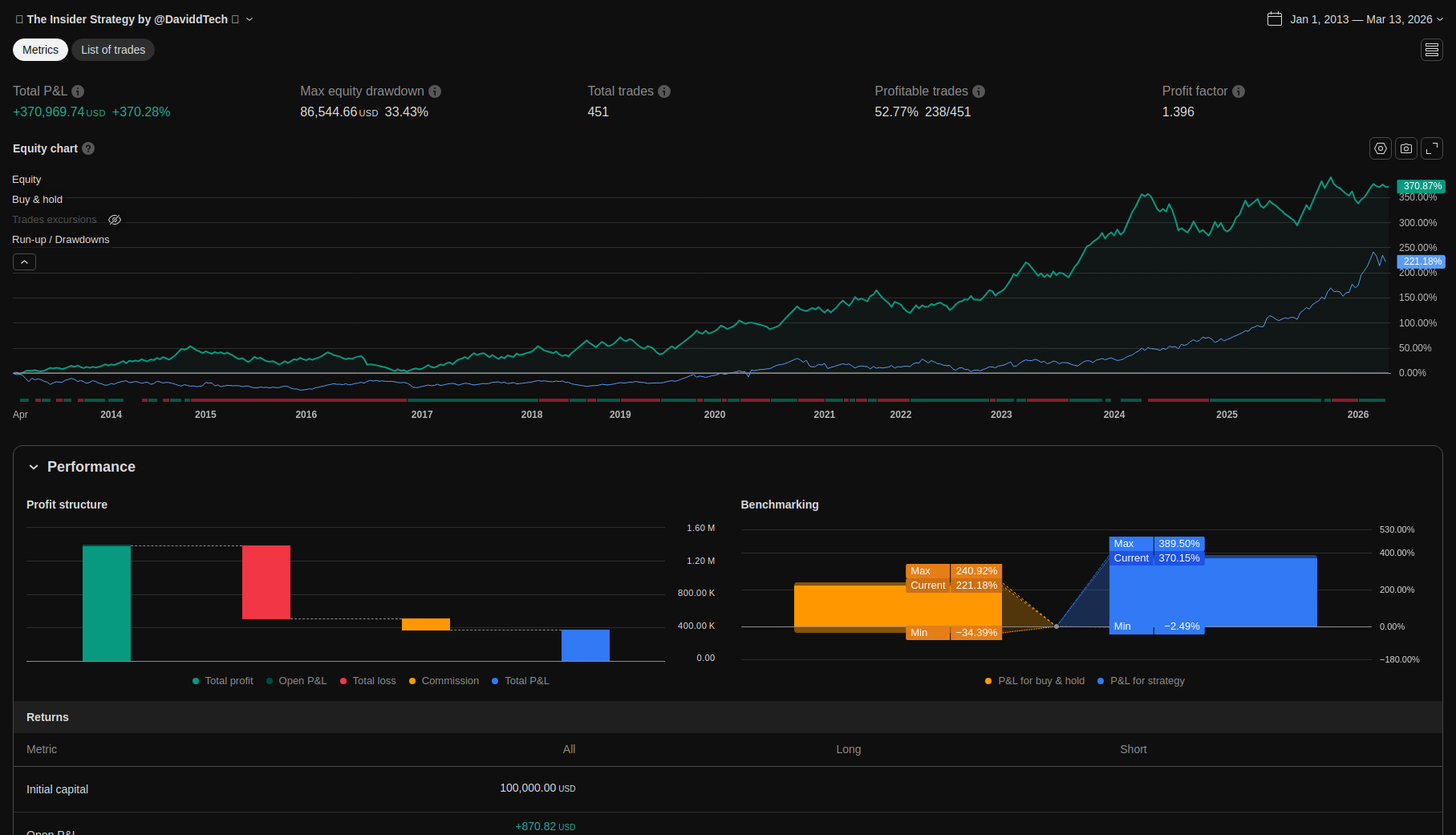Screen dimensions: 1456x835
Task: Click the stacked layout icon below date range
Action: pyautogui.click(x=1432, y=50)
